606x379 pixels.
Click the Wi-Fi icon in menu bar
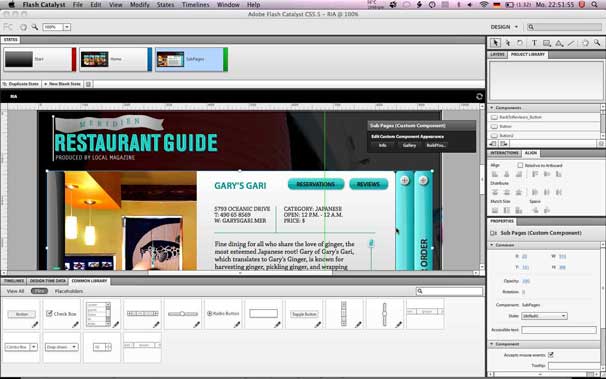click(483, 5)
